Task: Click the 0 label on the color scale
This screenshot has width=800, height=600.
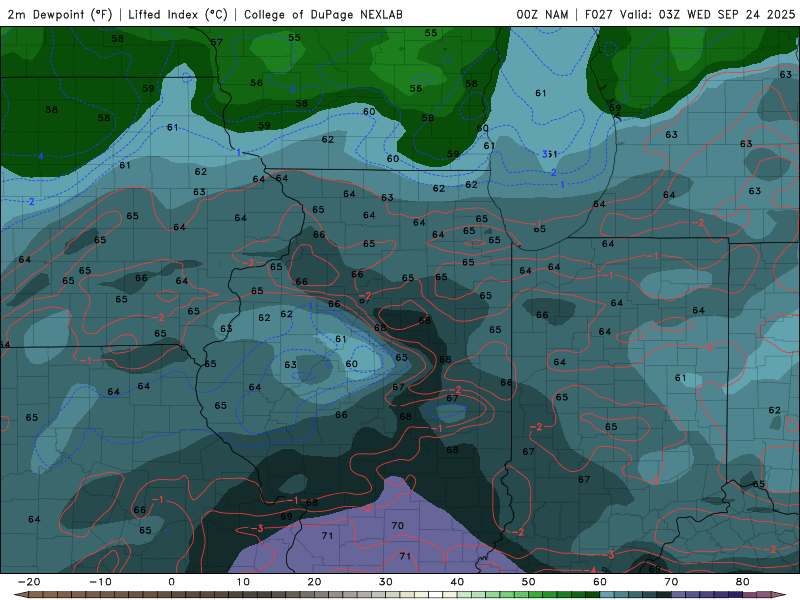Action: (x=171, y=582)
